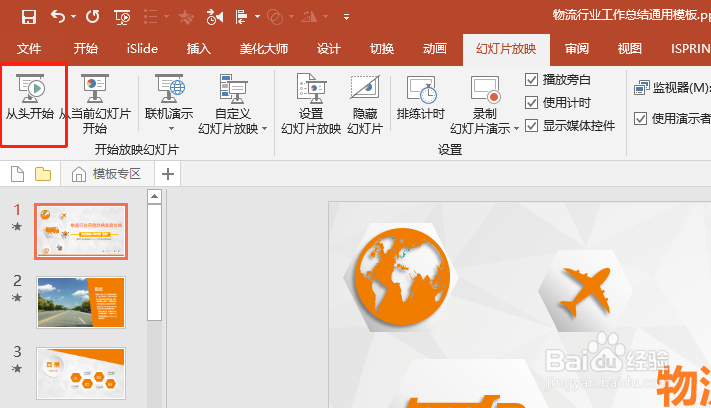Click 隐藏幻灯片 hide slide icon
The image size is (711, 408).
[365, 88]
